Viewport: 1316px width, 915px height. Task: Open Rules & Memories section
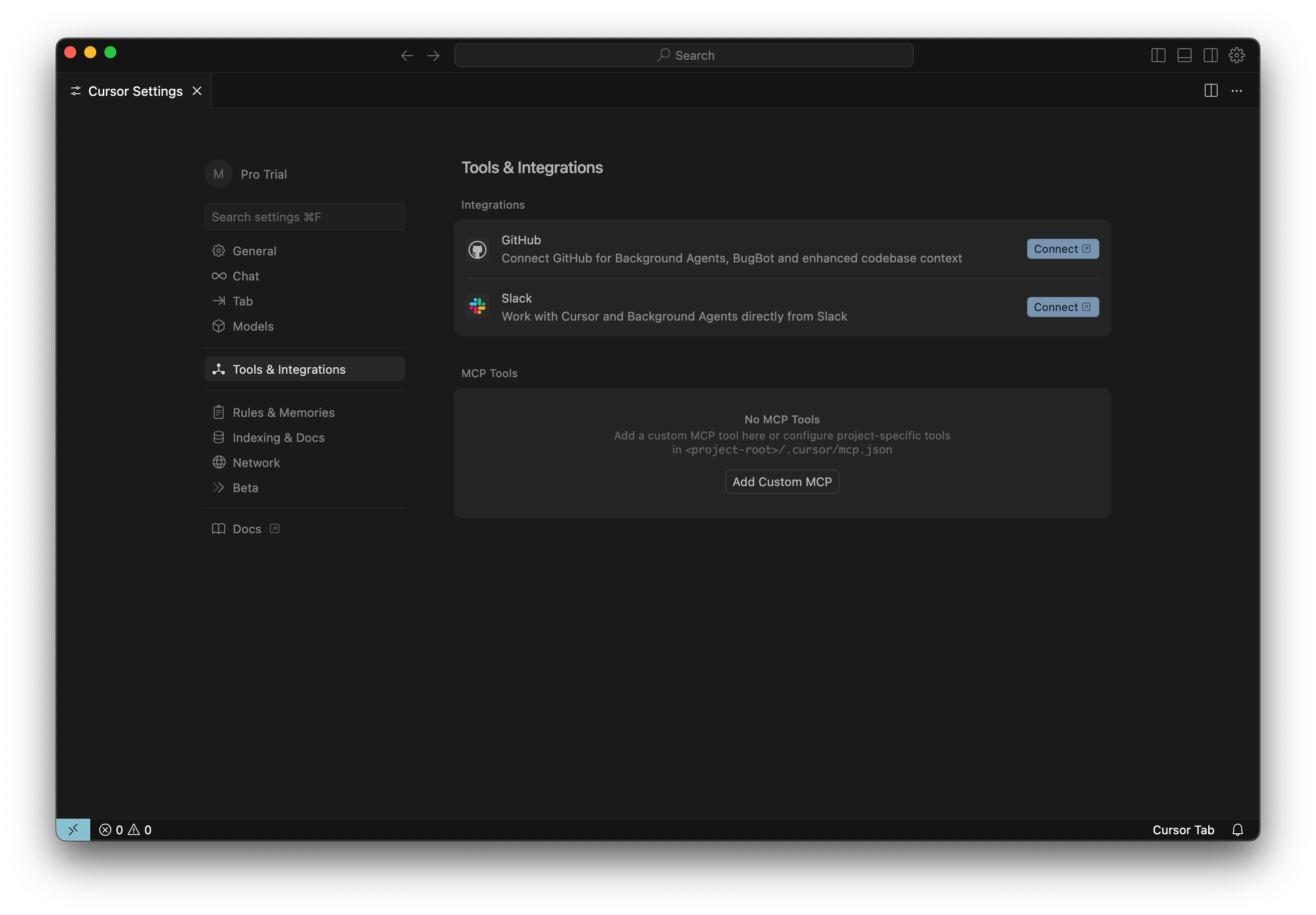(304, 413)
